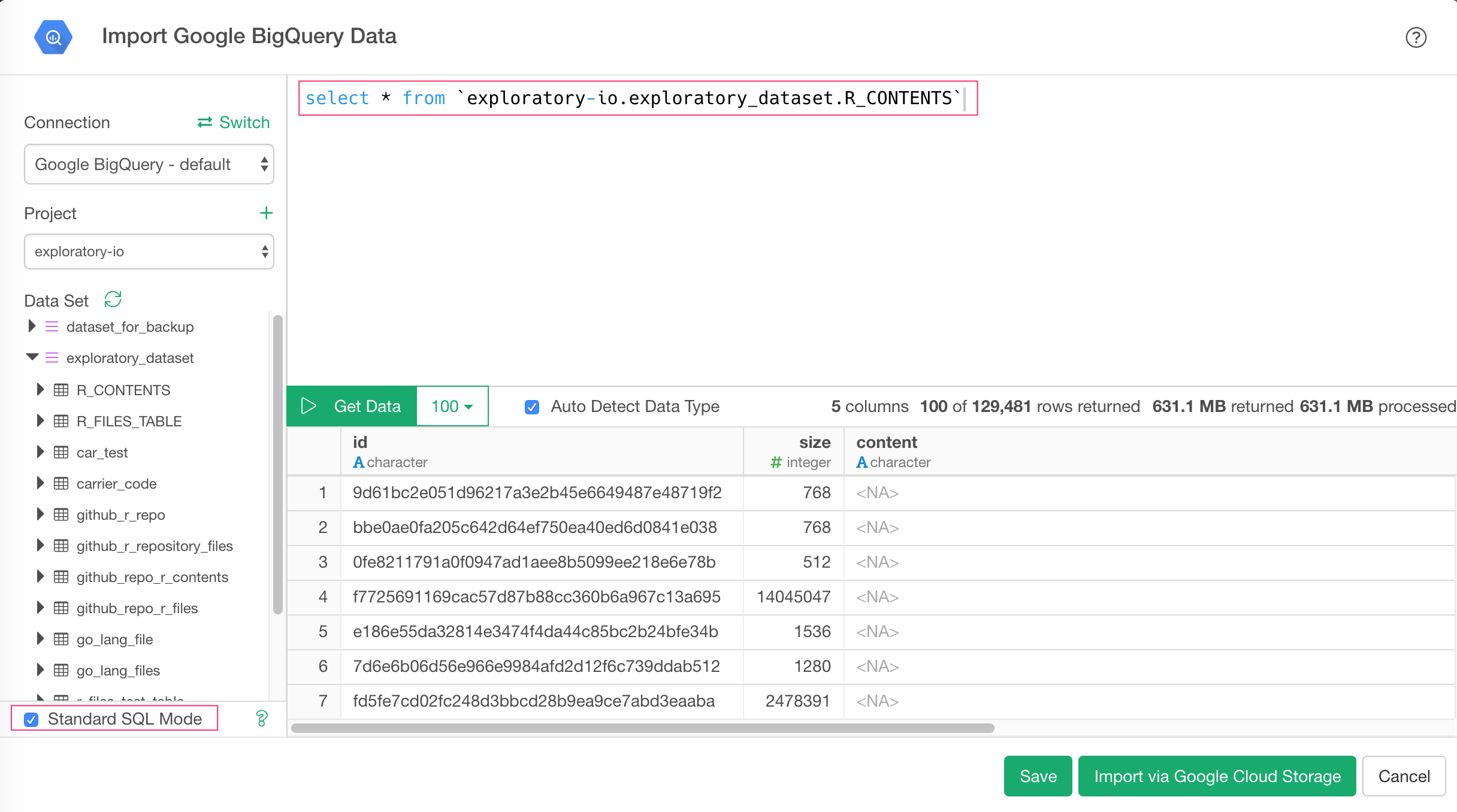Image resolution: width=1457 pixels, height=812 pixels.
Task: Click the table icon for go_lang_files
Action: [x=61, y=670]
